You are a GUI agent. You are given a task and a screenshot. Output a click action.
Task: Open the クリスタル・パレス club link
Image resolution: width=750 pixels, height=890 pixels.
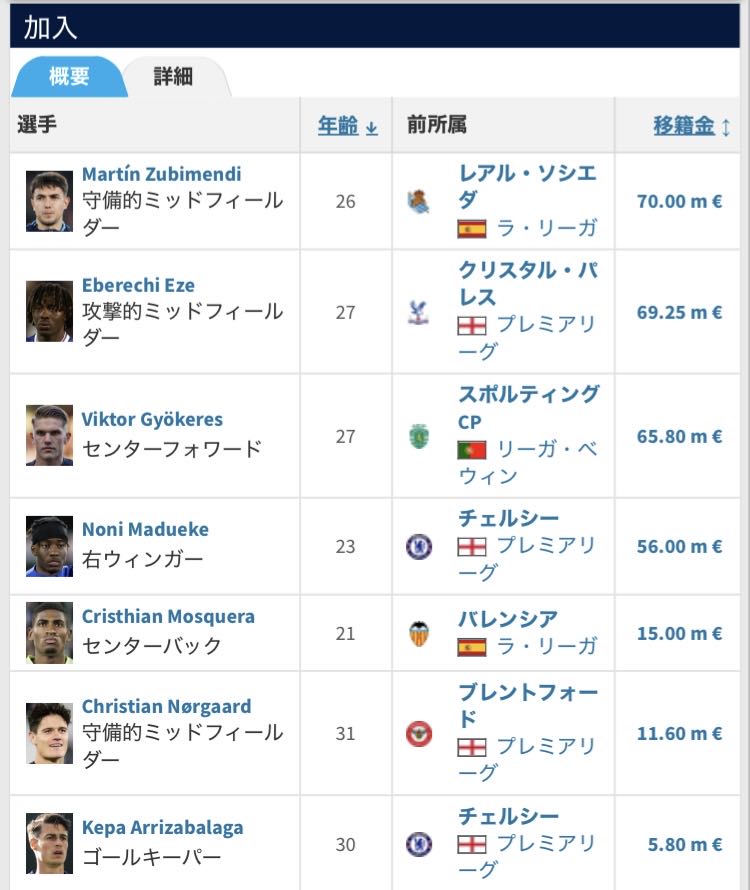coord(528,284)
